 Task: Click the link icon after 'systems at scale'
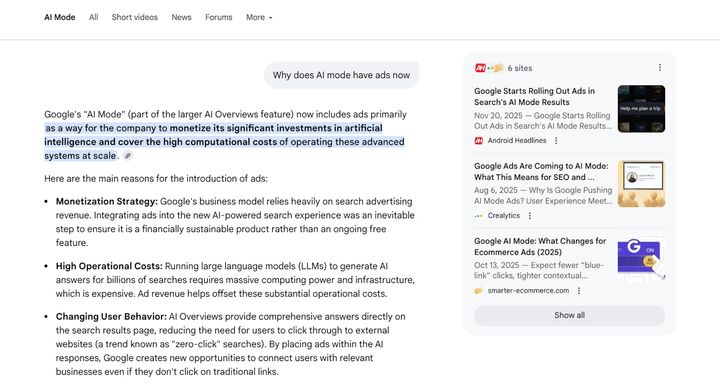128,156
